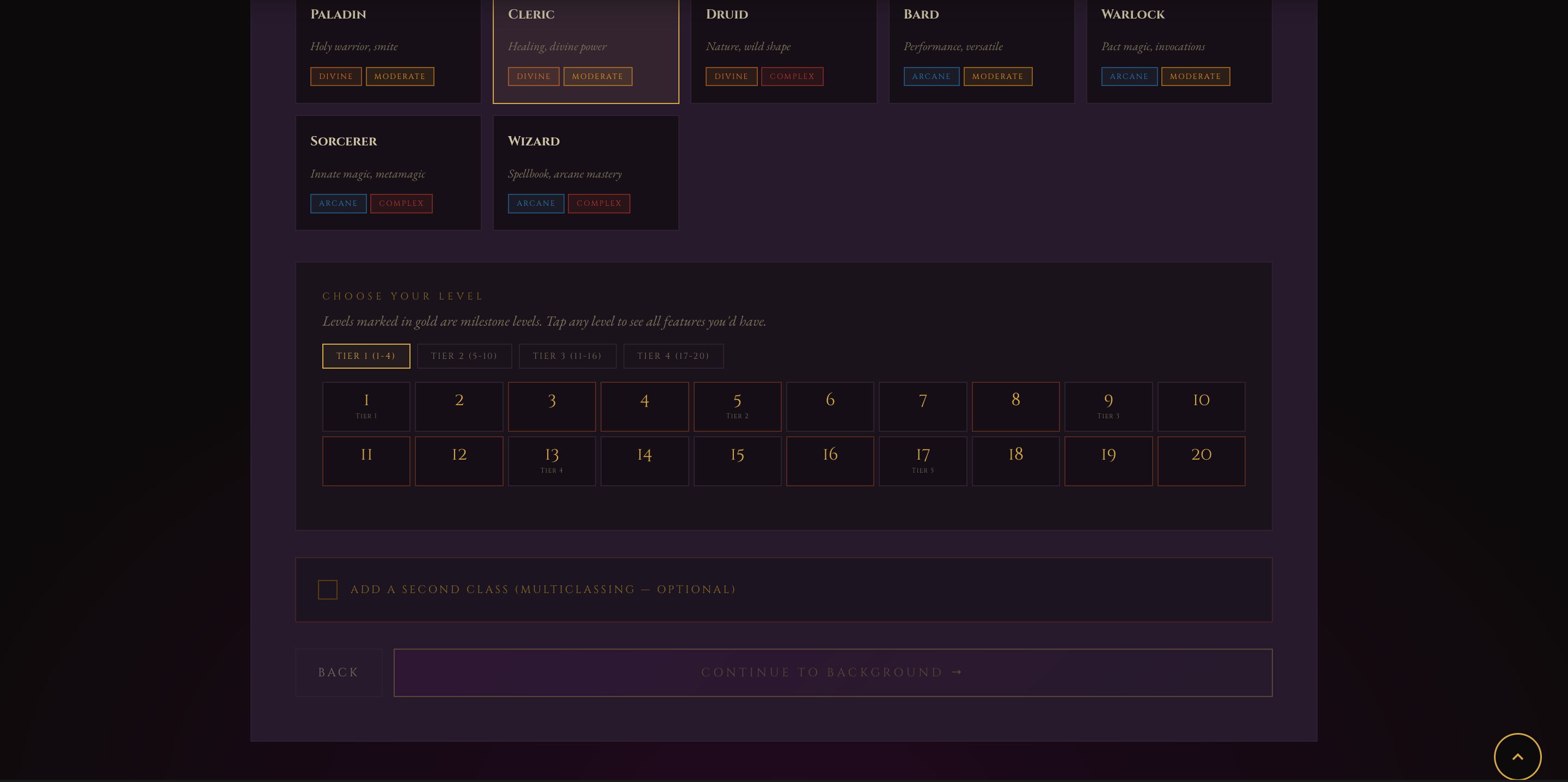Select level 9 tile
1568x782 pixels.
point(1108,407)
